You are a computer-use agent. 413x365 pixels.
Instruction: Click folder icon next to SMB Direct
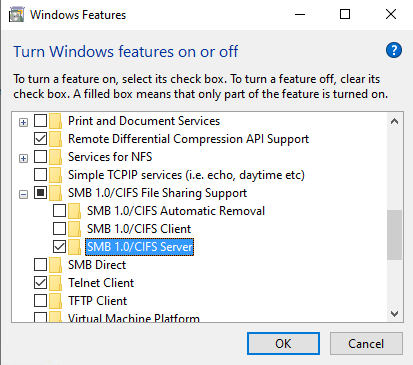(55, 265)
